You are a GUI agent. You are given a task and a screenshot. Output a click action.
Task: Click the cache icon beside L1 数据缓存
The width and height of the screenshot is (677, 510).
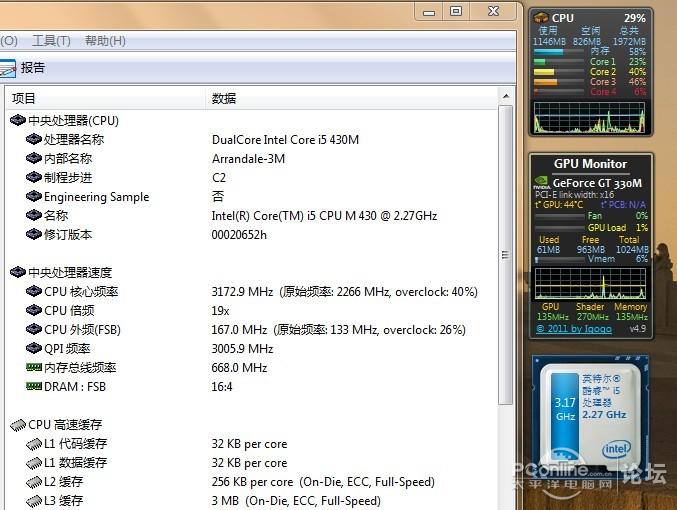tap(33, 463)
